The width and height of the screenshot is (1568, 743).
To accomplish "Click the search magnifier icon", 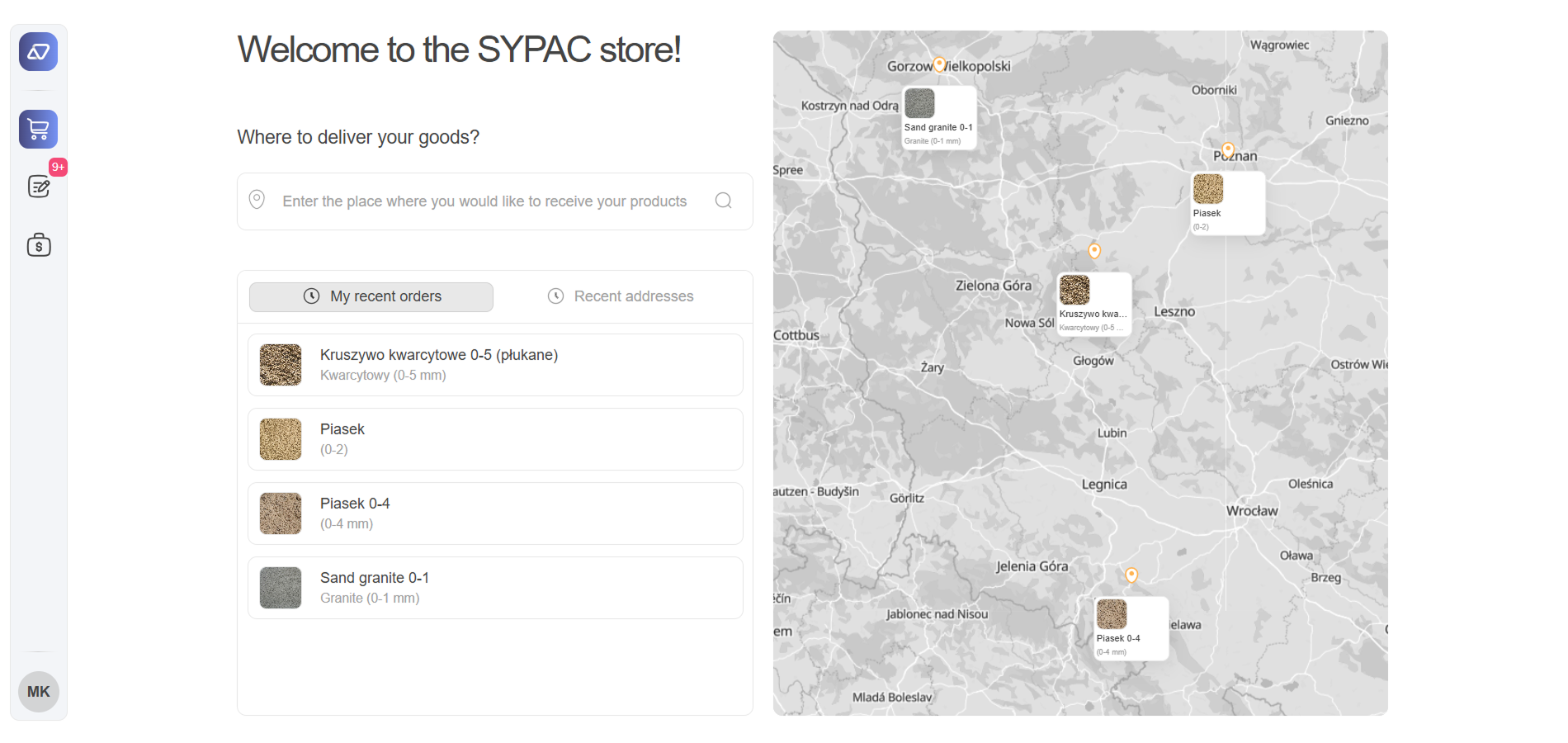I will tap(723, 201).
